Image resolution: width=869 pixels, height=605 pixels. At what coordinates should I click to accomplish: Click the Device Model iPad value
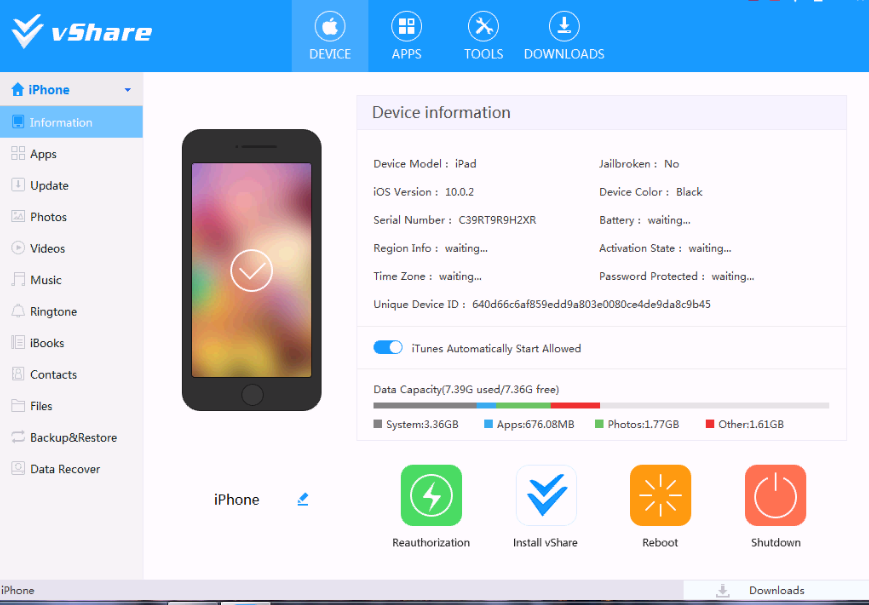coord(466,164)
